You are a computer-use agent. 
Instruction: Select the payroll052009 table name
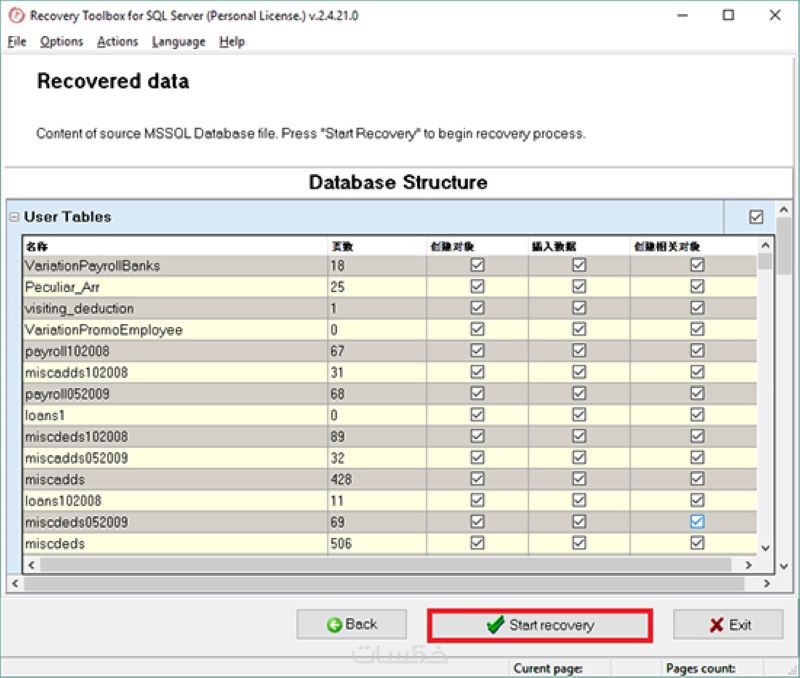67,394
